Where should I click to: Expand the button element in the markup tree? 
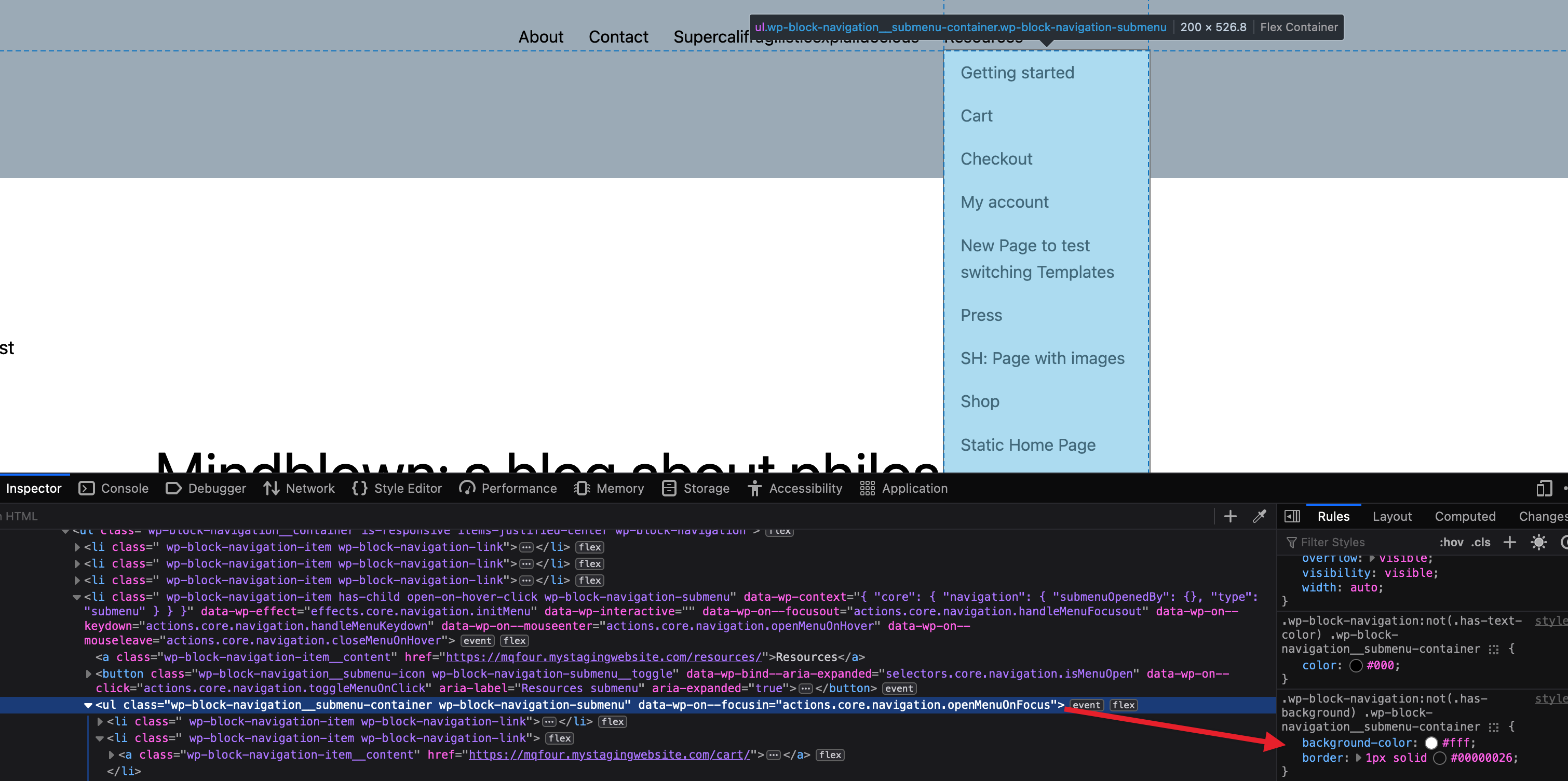pos(89,674)
